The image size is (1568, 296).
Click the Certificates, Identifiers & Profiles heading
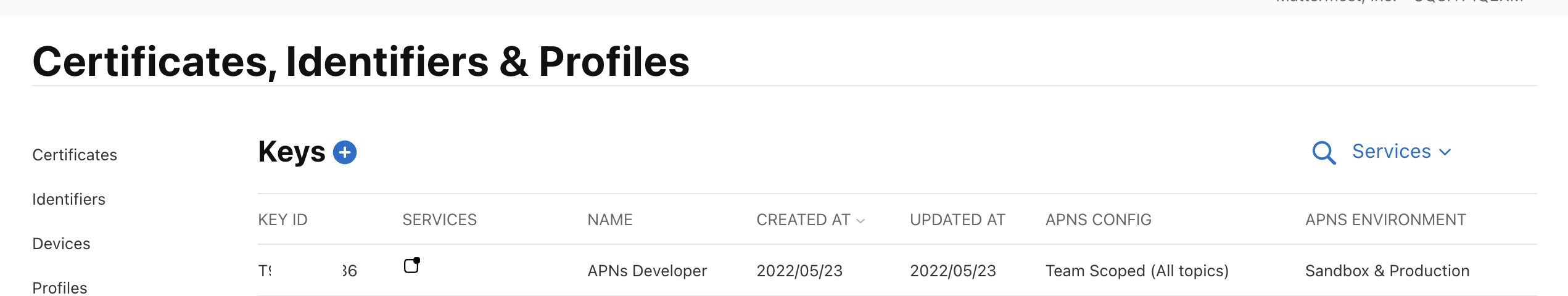[361, 62]
